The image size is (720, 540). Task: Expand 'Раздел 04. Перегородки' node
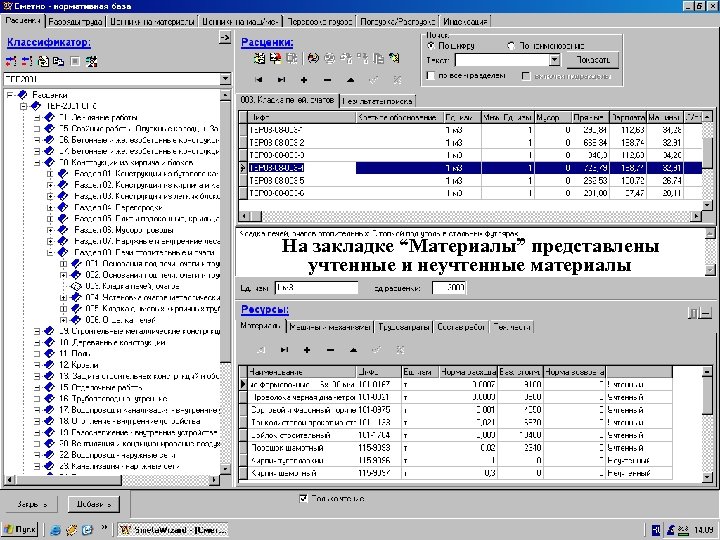pyautogui.click(x=50, y=208)
